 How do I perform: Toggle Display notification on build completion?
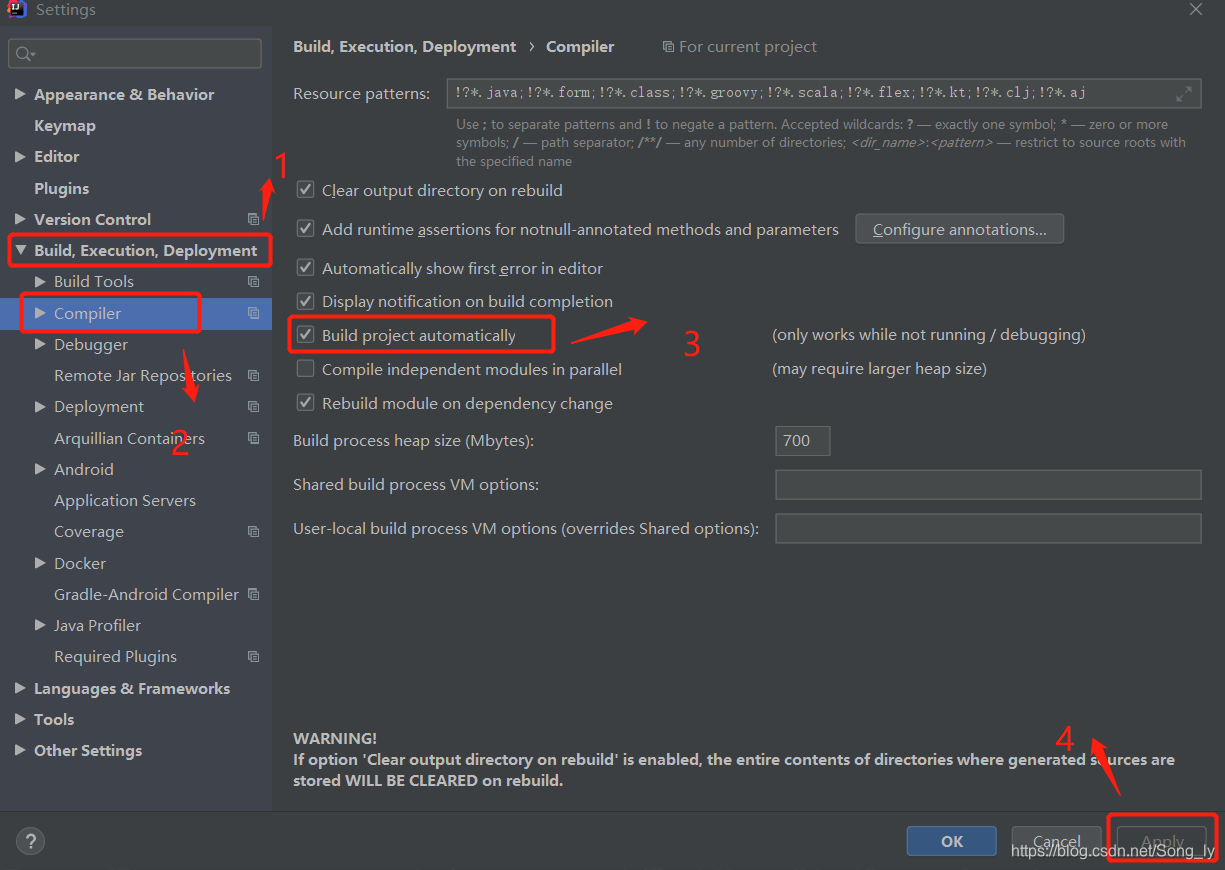305,300
